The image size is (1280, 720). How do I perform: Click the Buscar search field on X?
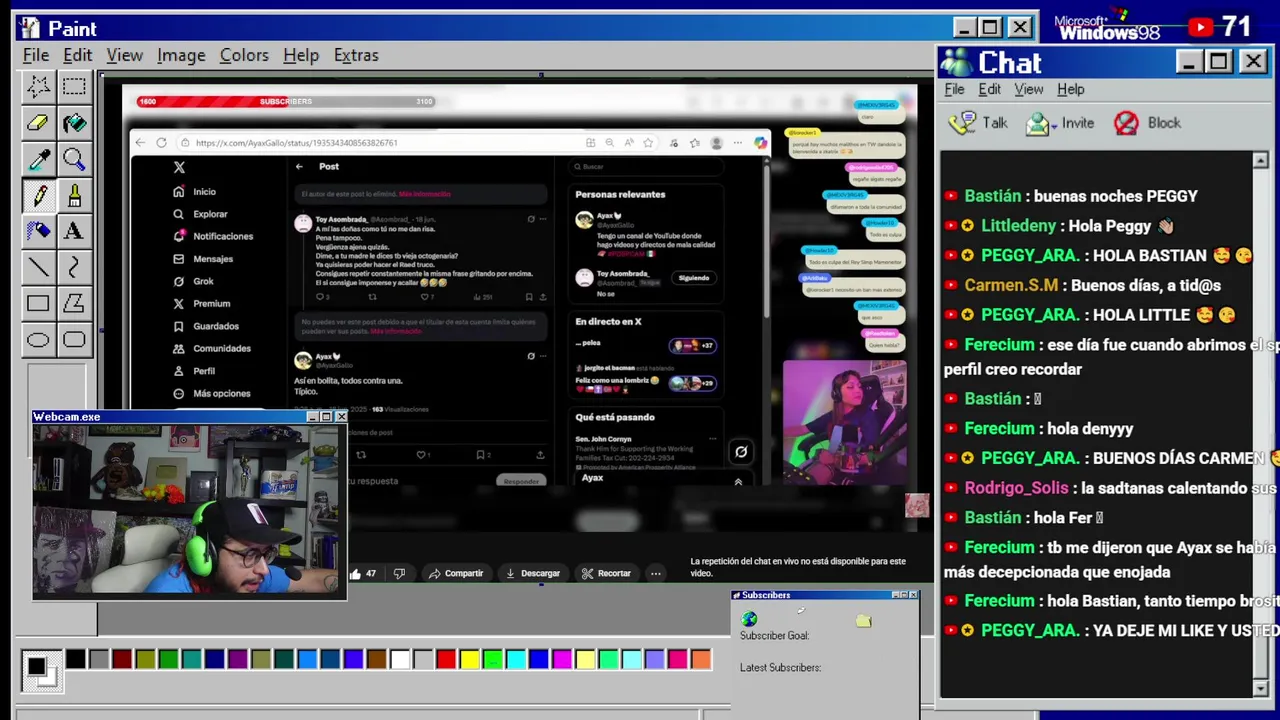[x=644, y=167]
